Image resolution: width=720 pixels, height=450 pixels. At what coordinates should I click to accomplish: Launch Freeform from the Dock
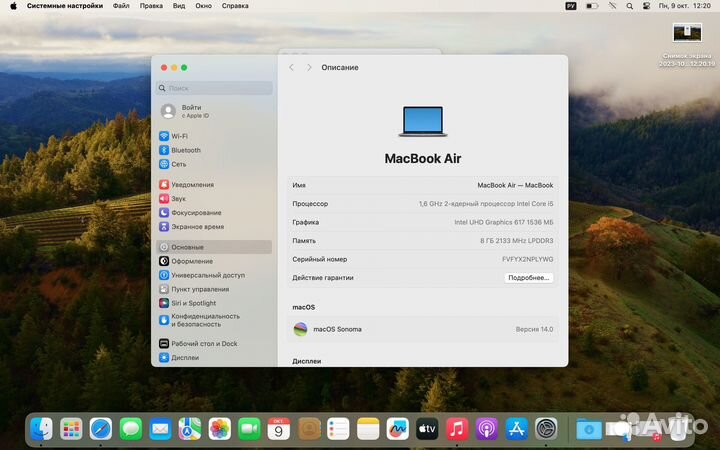pos(398,429)
